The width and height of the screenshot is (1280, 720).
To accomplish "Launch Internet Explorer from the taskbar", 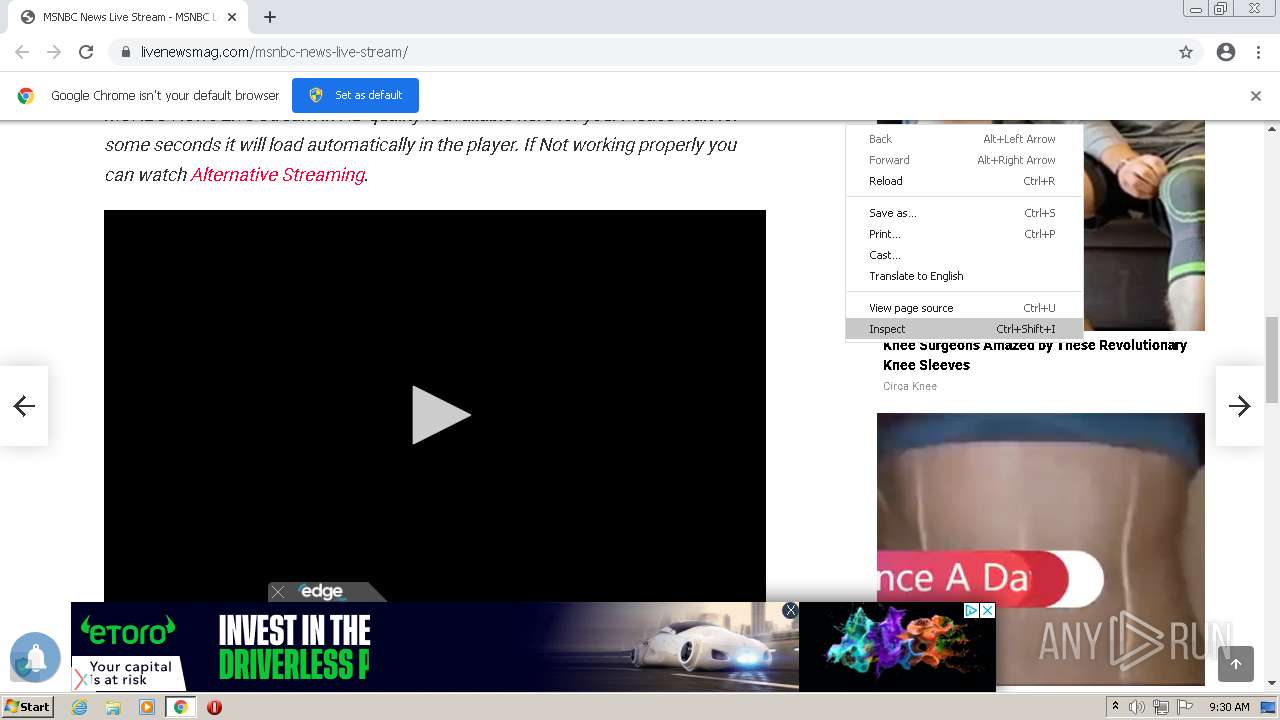I will coord(80,707).
